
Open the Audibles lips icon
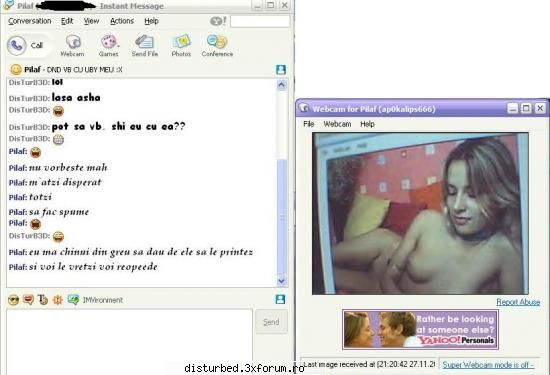click(28, 300)
